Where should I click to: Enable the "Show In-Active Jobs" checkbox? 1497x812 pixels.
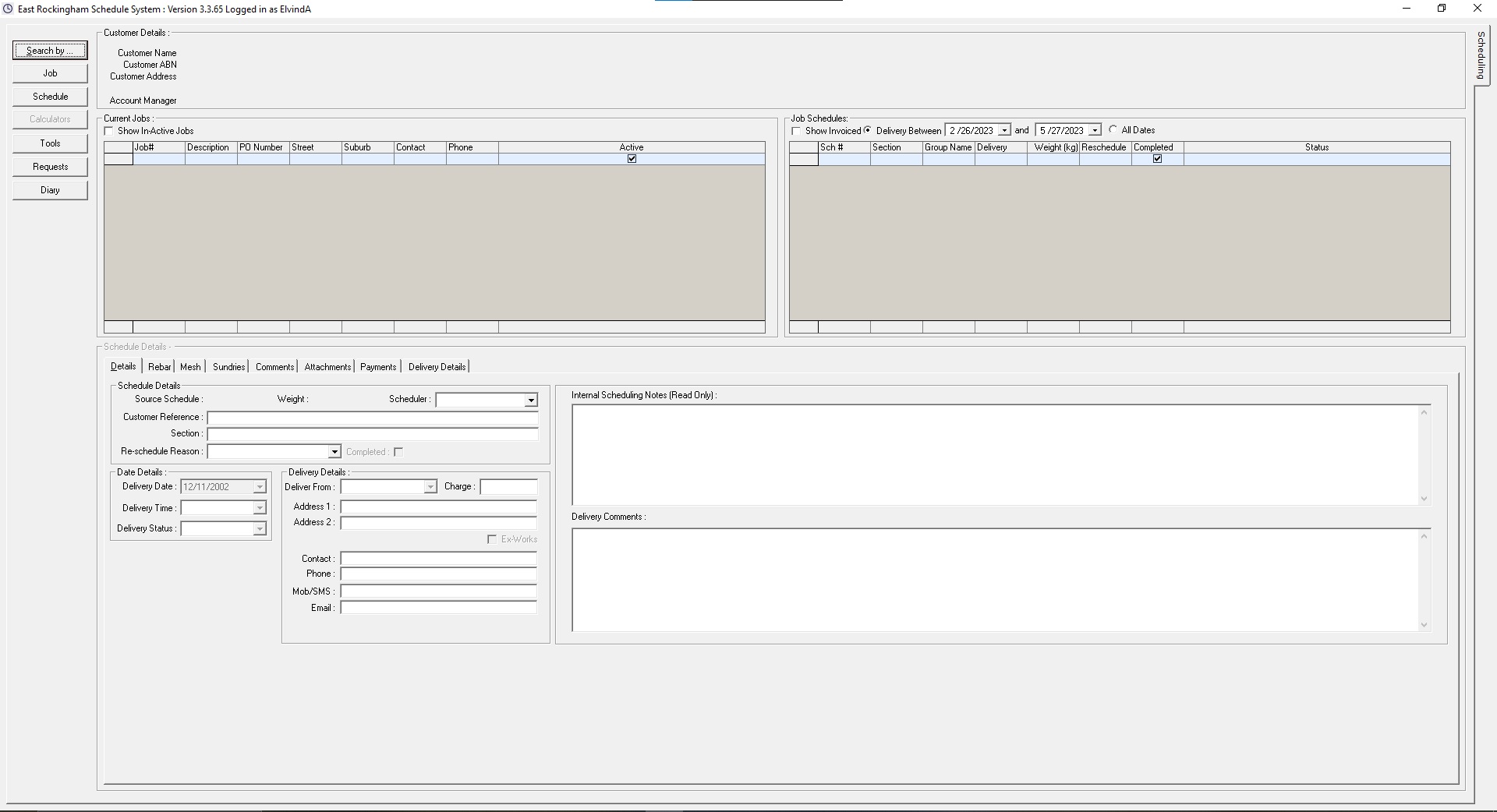(x=109, y=130)
